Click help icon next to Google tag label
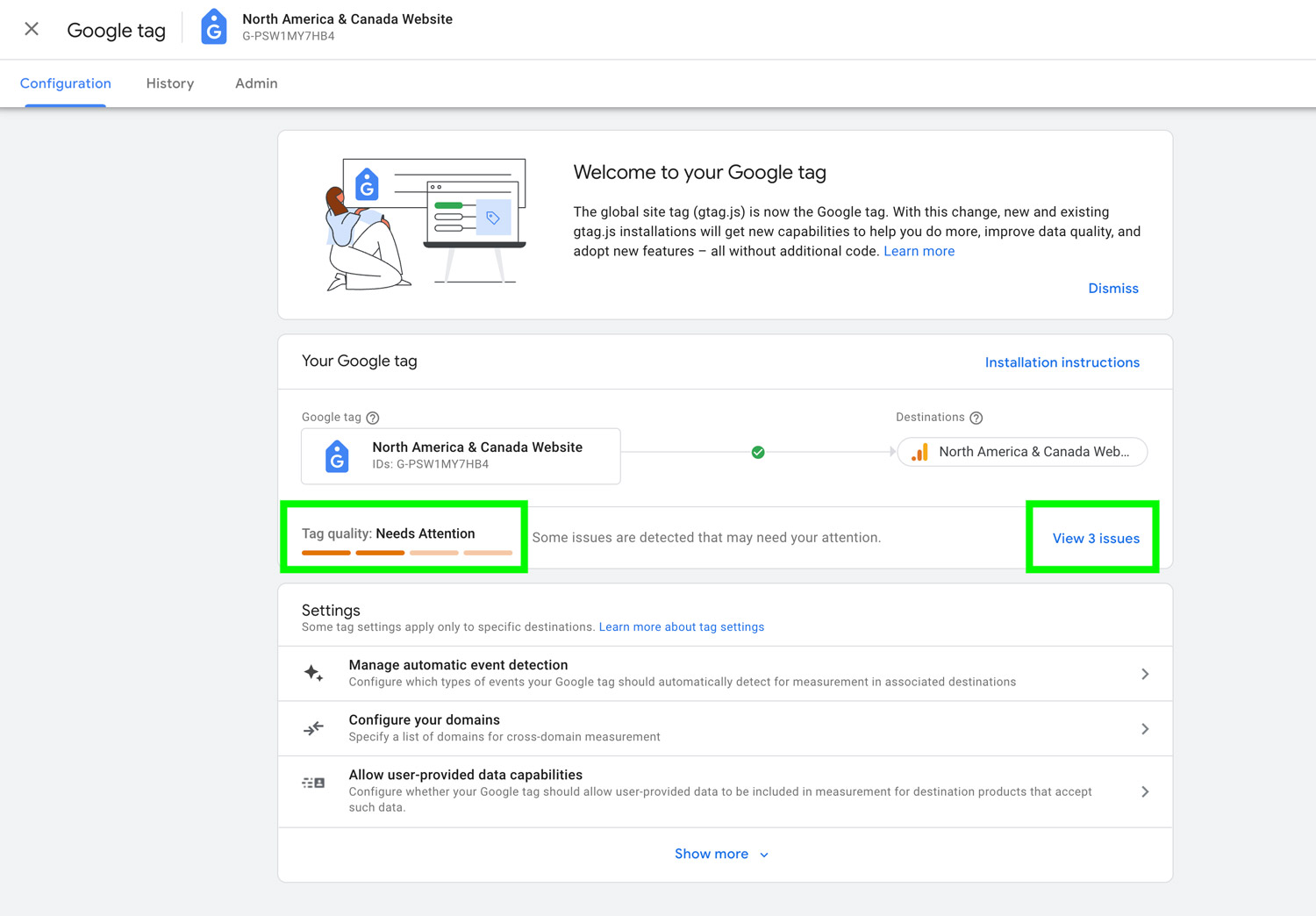This screenshot has width=1316, height=916. pos(373,418)
